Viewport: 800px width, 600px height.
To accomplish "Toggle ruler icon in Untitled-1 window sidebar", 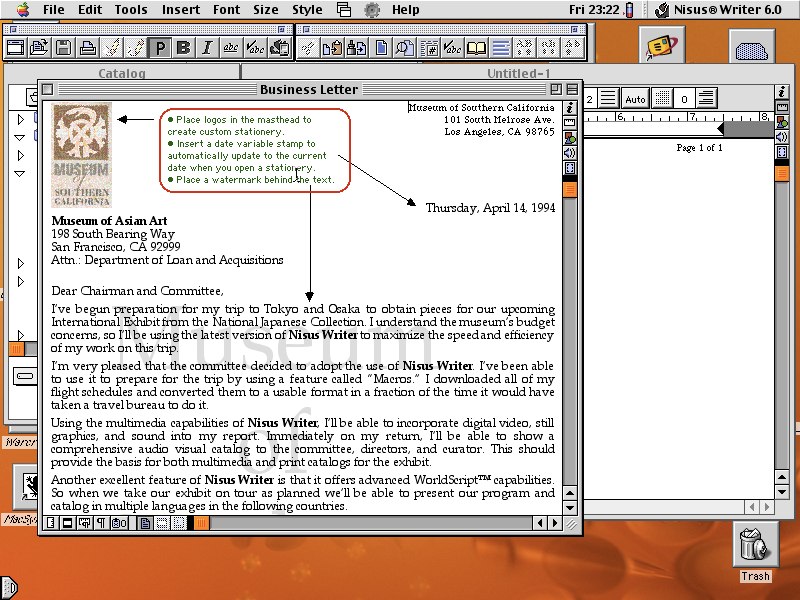I will [x=782, y=107].
